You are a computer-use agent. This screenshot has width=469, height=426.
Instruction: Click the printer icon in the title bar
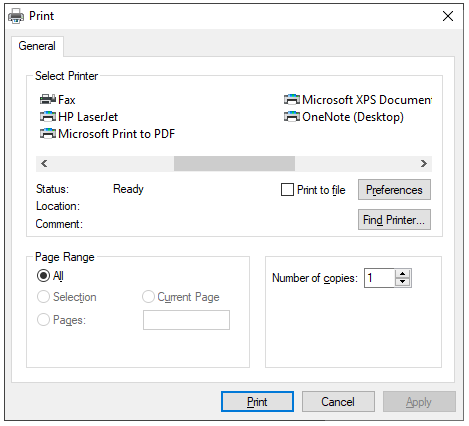[16, 16]
